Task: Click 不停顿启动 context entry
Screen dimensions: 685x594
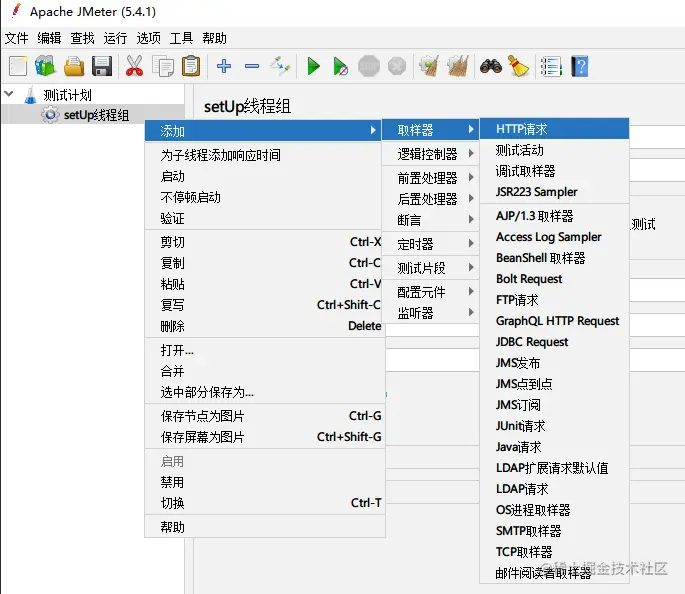Action: click(265, 197)
